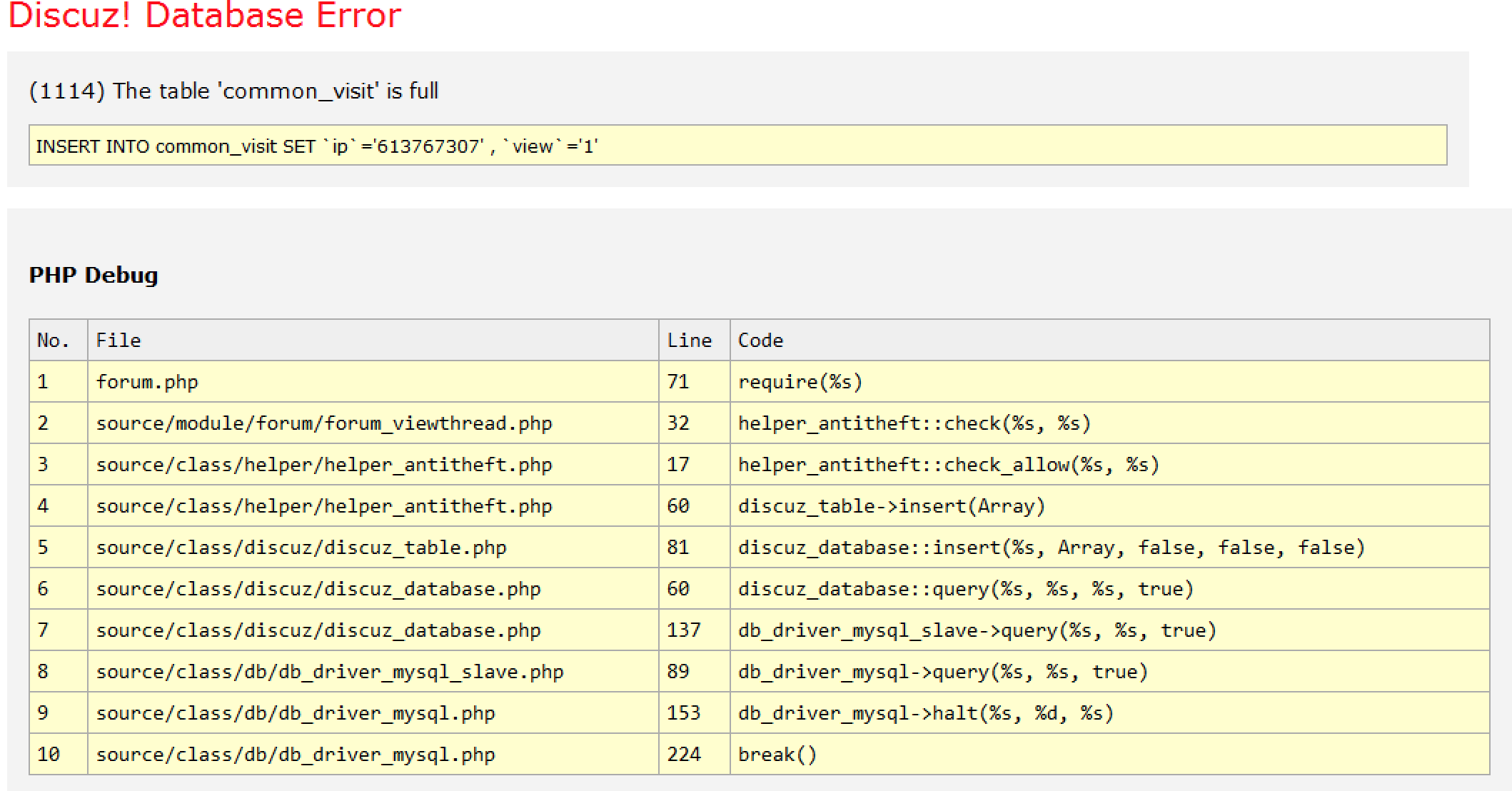Screen dimensions: 1512x791
Task: Click the 'discuz_table->insert(Array)' code cell
Action: click(1109, 505)
